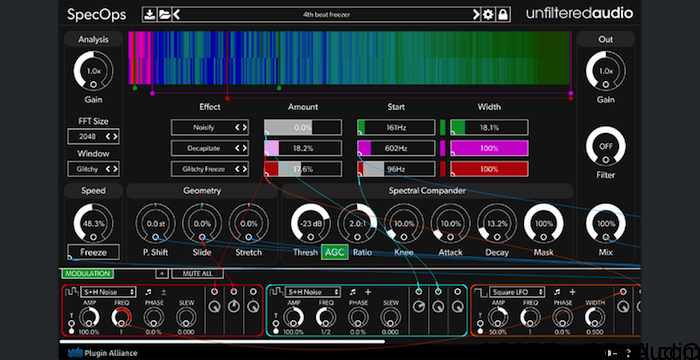Click the 161Hz Start field
The image size is (700, 360).
click(396, 127)
